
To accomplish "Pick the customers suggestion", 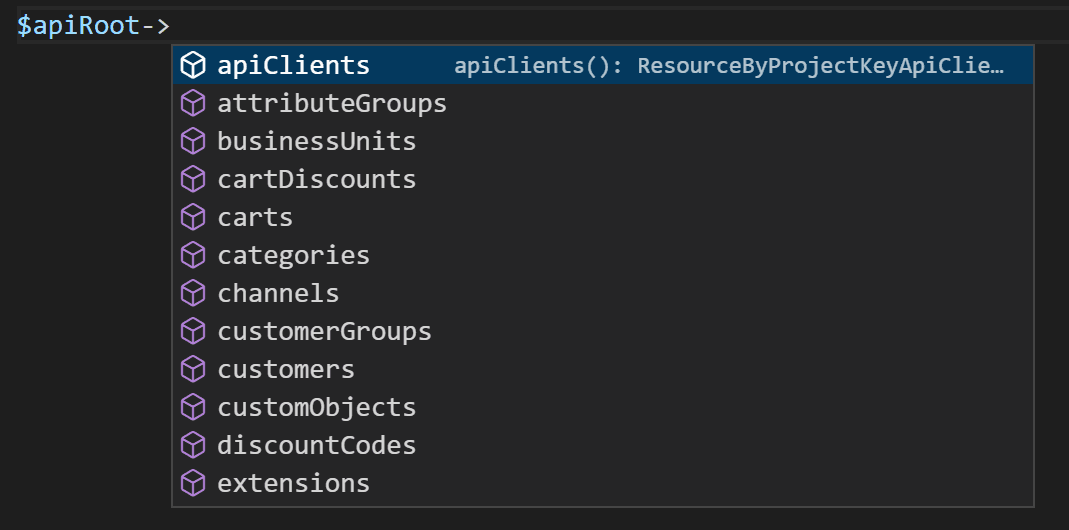I will [286, 370].
